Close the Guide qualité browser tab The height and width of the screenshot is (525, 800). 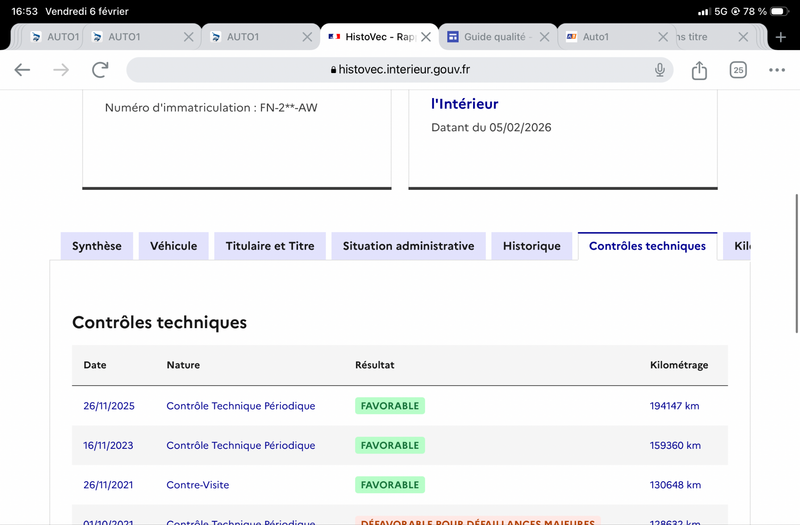click(x=544, y=37)
